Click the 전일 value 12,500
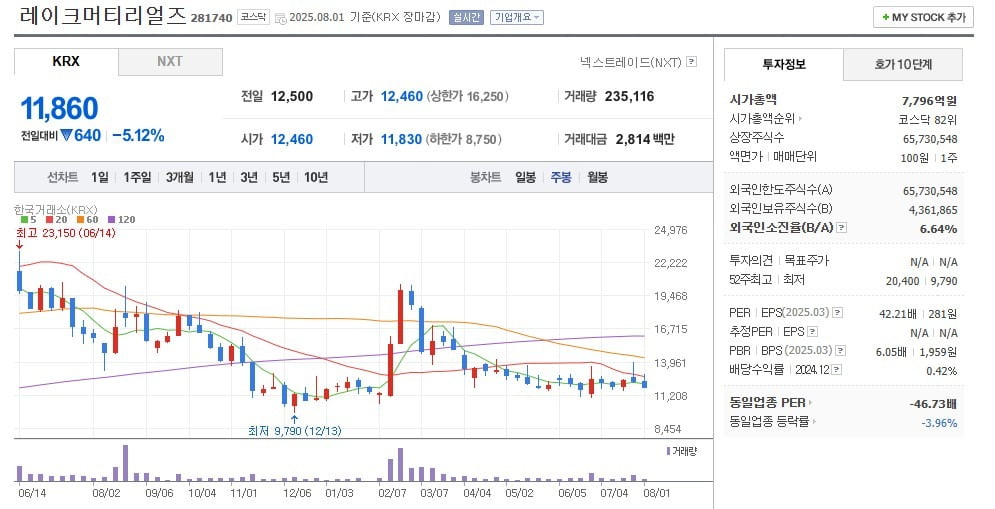 (x=292, y=96)
